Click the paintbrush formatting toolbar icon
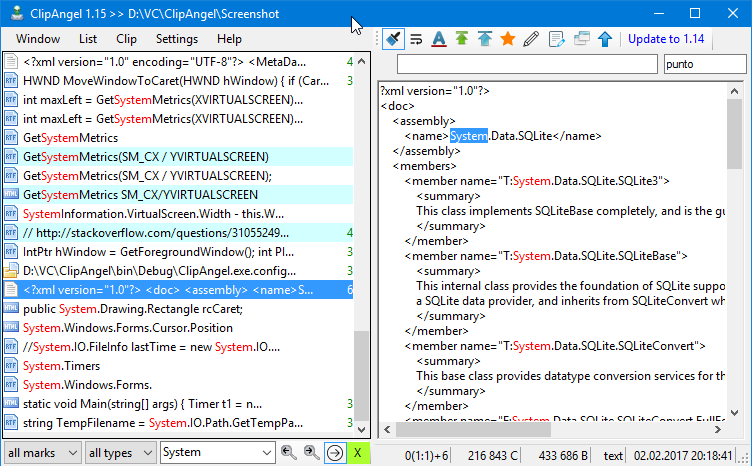752x466 pixels. [393, 39]
